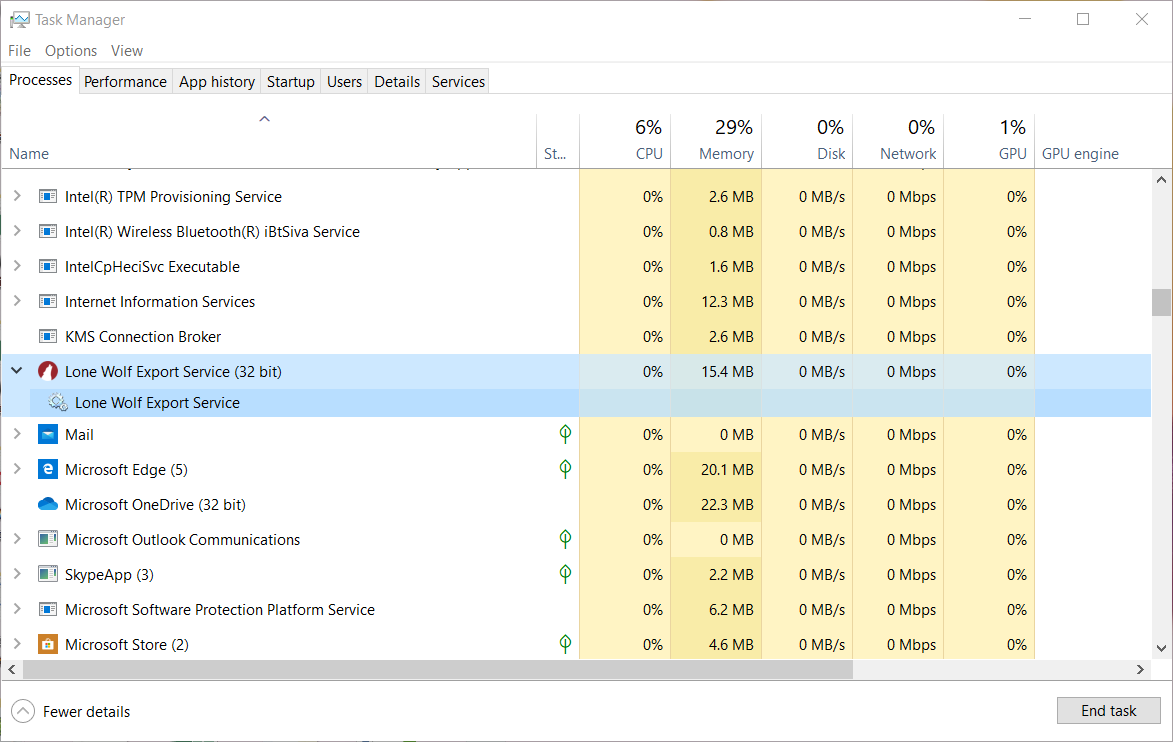Collapse the Lone Wolf Export Service group
Image resolution: width=1173 pixels, height=742 pixels.
(x=17, y=371)
